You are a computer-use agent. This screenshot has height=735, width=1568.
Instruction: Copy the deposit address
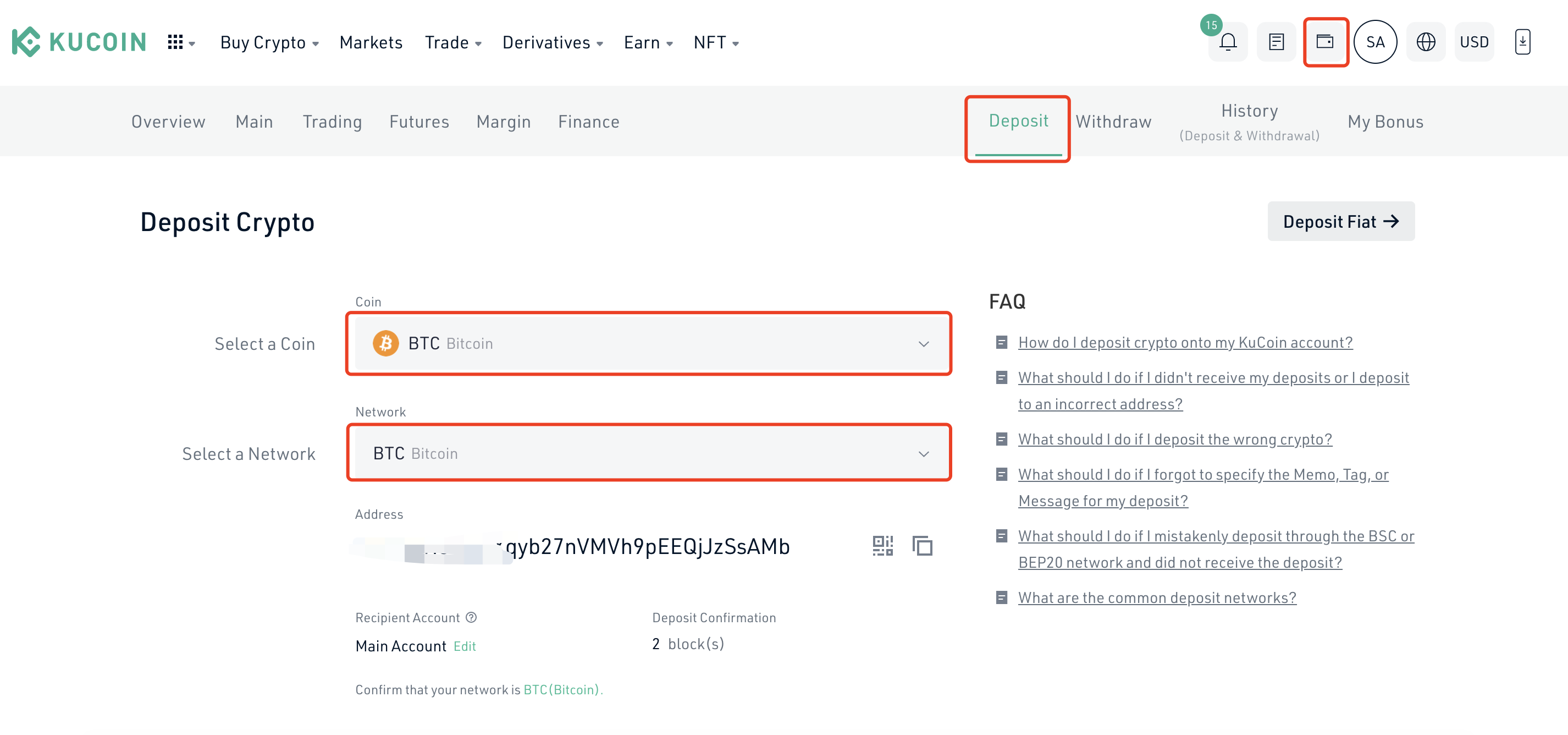[x=922, y=545]
